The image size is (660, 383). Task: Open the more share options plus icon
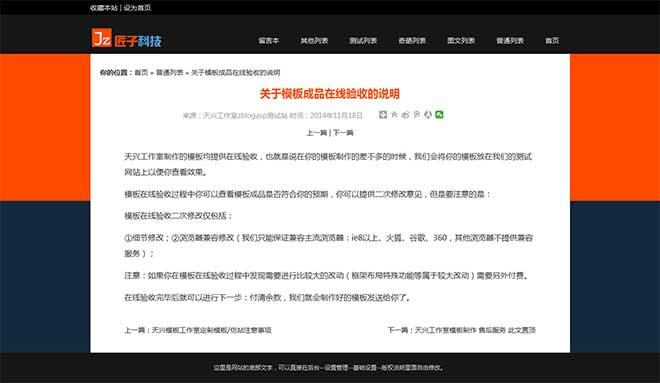(383, 114)
